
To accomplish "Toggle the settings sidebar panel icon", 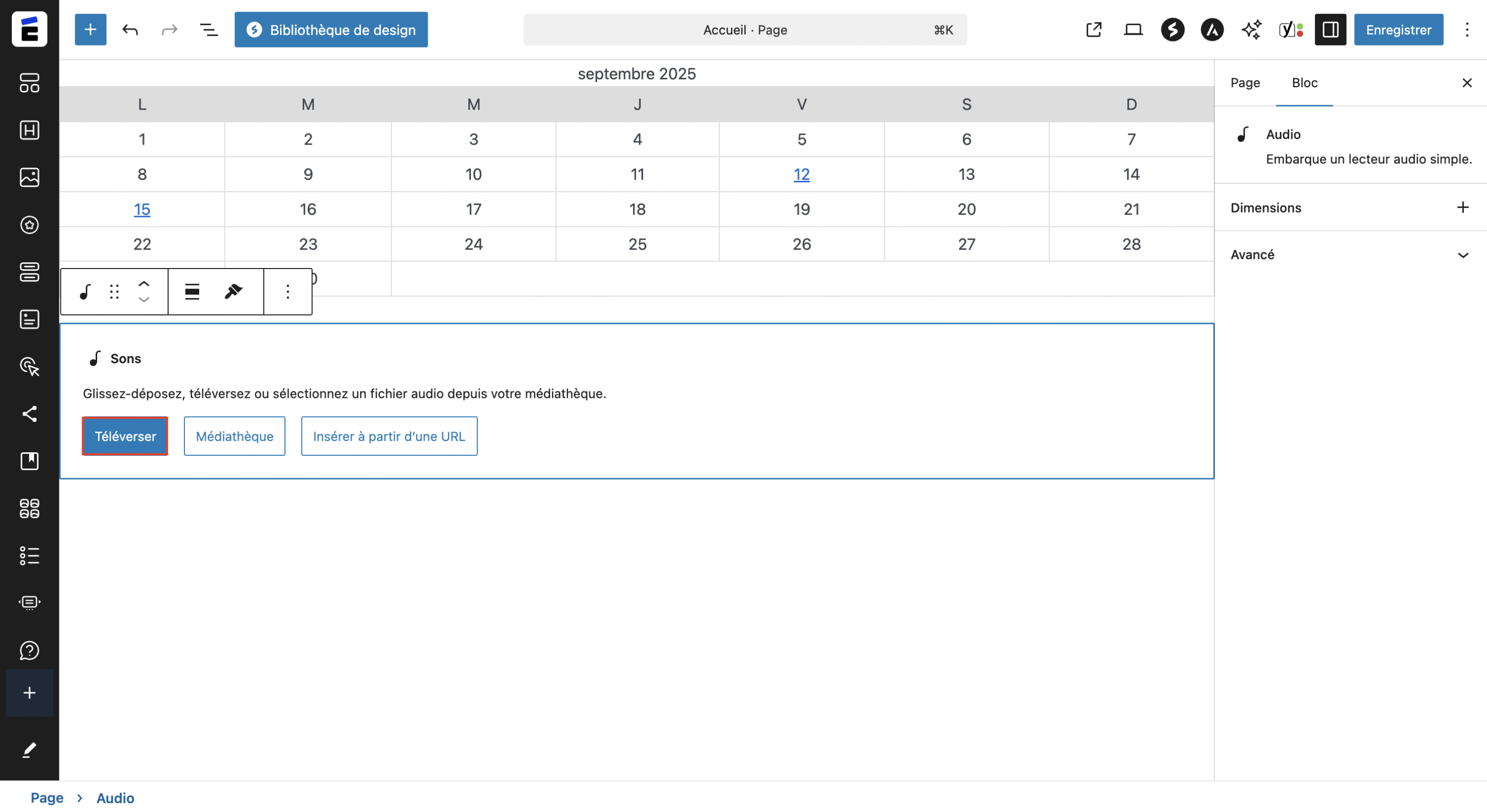I will [x=1330, y=29].
